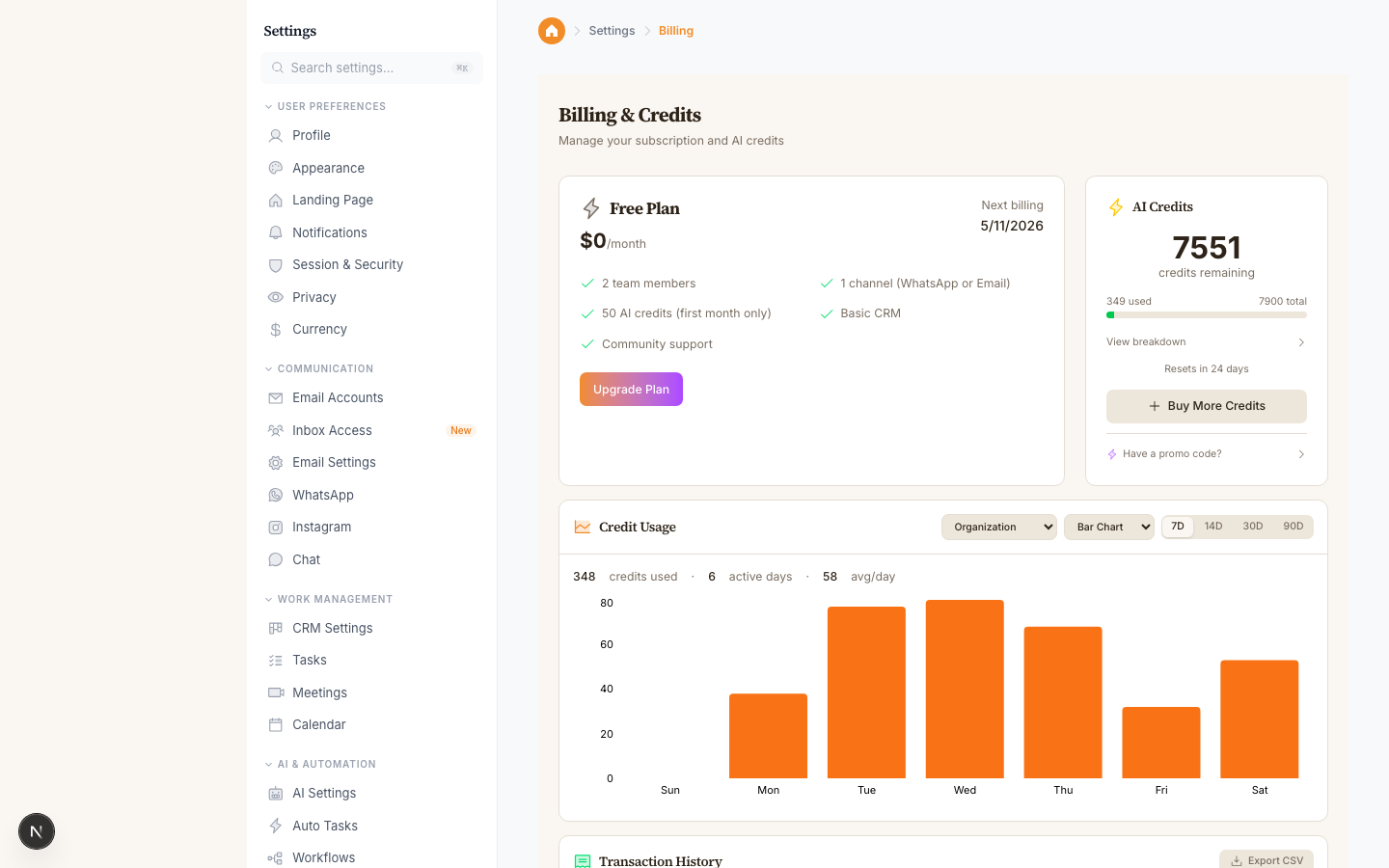Select the Calendar icon under Work Management
The width and height of the screenshot is (1389, 868).
(276, 724)
